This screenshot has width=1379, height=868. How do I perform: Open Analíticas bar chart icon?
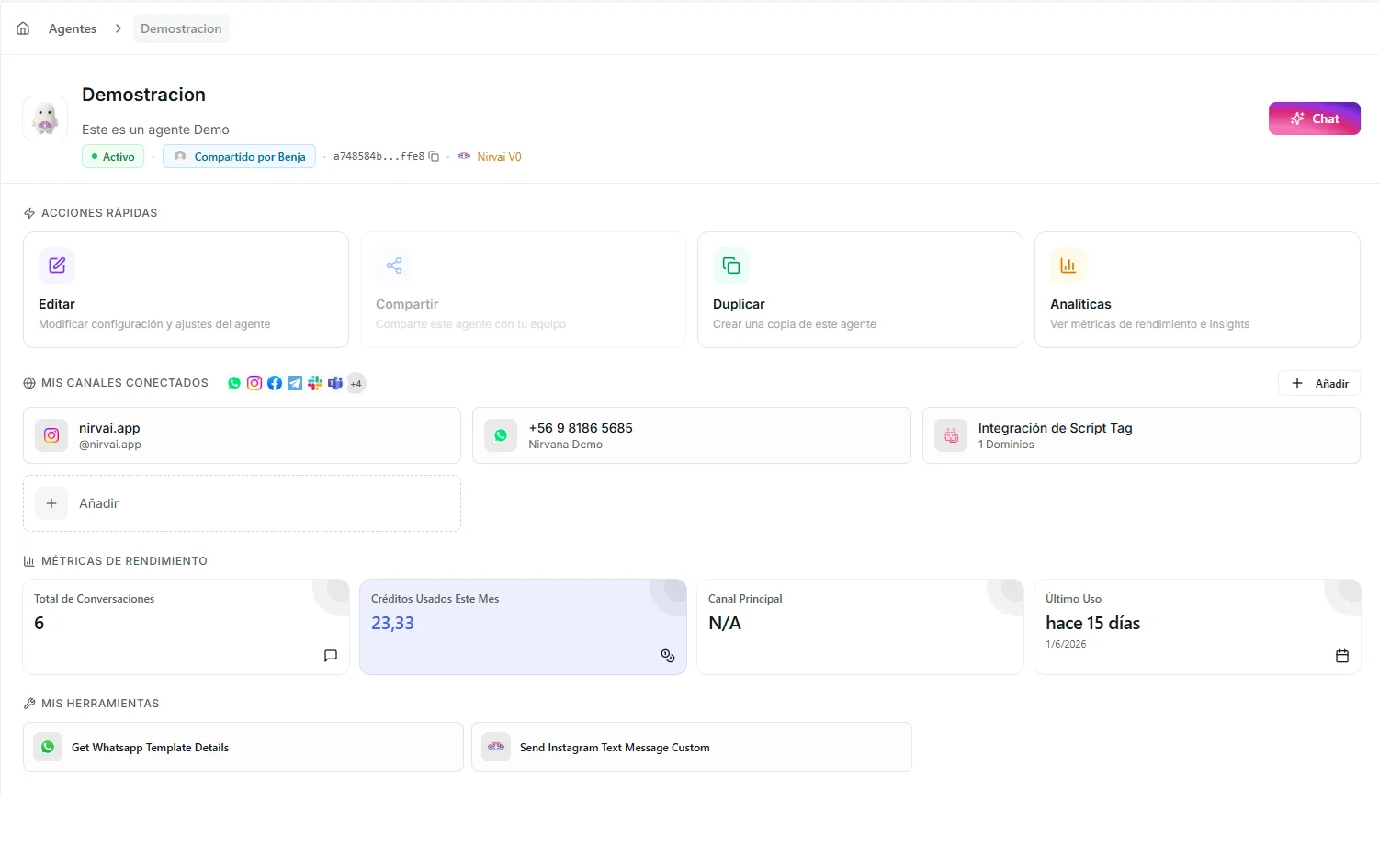coord(1068,265)
